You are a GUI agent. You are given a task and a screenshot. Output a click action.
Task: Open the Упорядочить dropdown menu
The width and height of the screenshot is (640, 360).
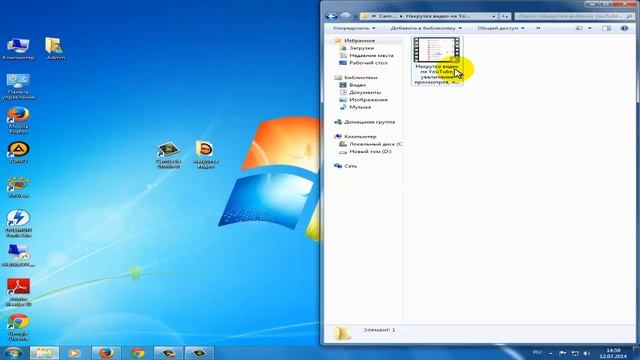[x=354, y=28]
